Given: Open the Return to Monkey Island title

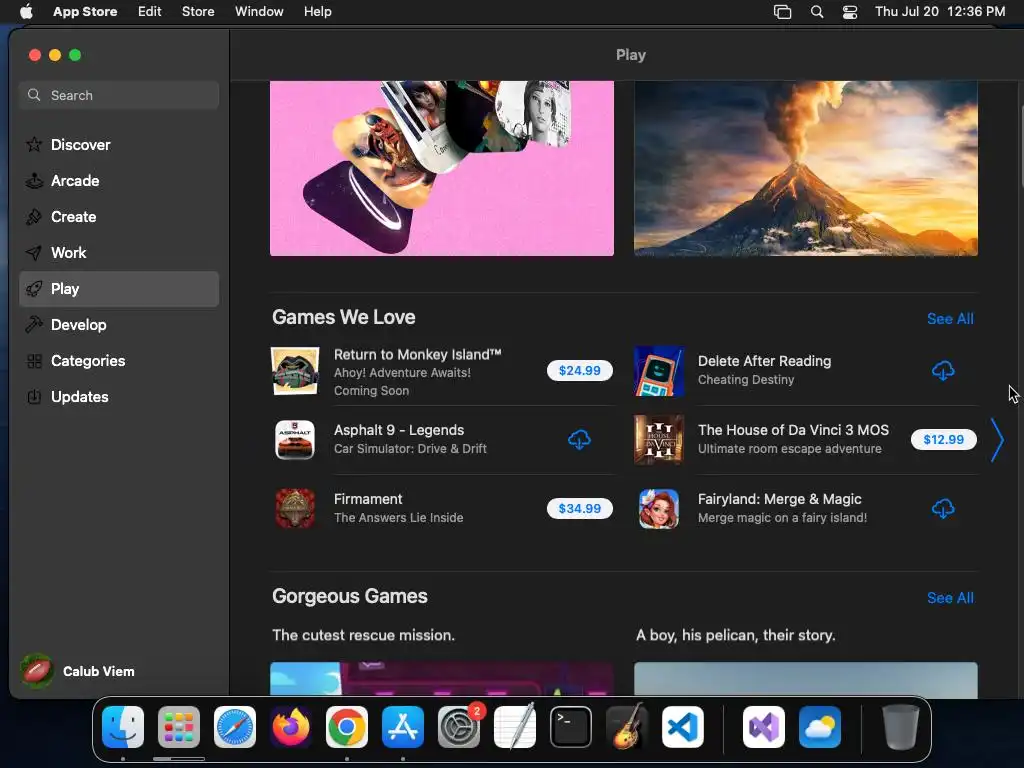Looking at the screenshot, I should [x=417, y=355].
